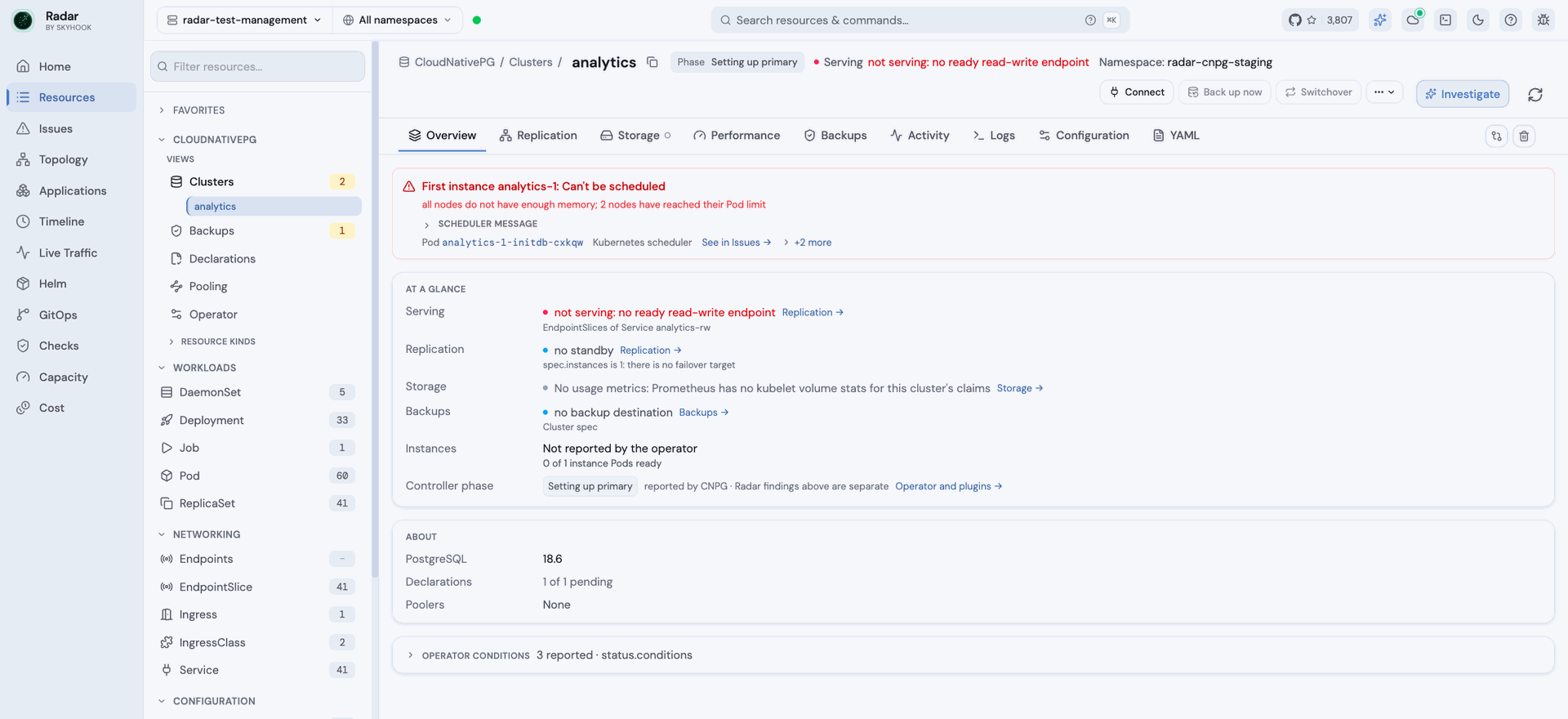
Task: Expand the +2 more alerts
Action: click(x=808, y=243)
